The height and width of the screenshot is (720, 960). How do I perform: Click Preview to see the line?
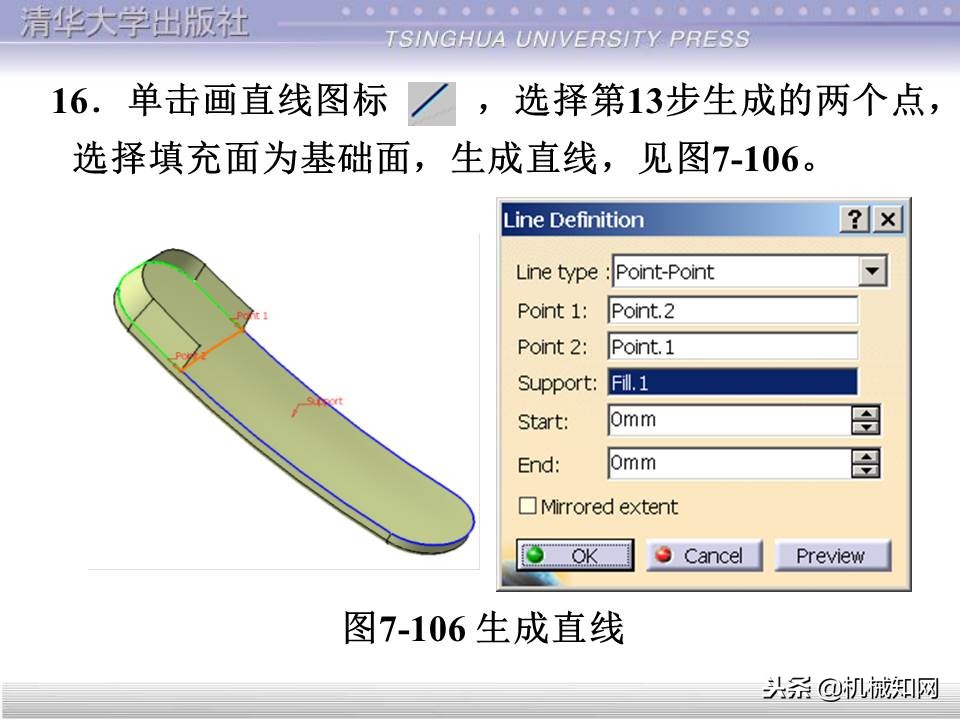(x=833, y=556)
